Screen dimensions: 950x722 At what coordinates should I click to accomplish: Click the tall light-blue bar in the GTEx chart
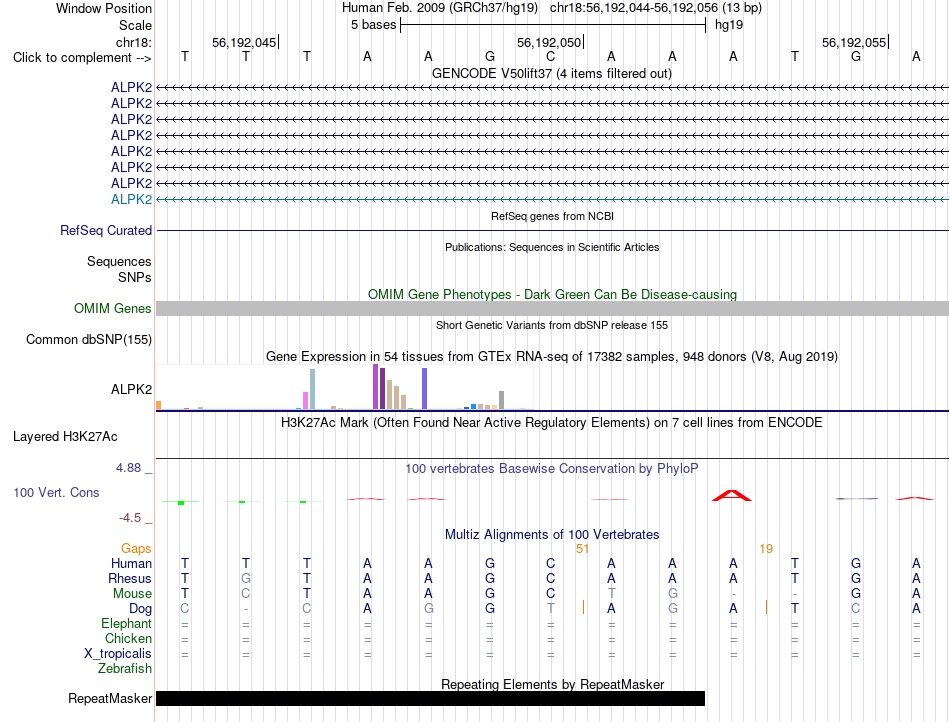point(313,389)
